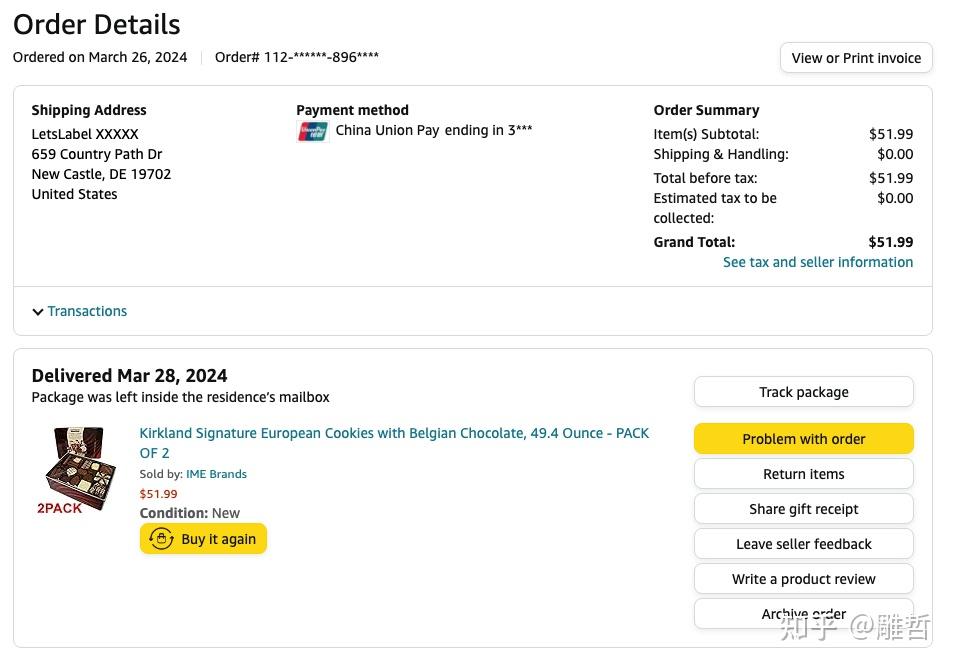Open the Kirkland Signature European Cookies product link

394,433
